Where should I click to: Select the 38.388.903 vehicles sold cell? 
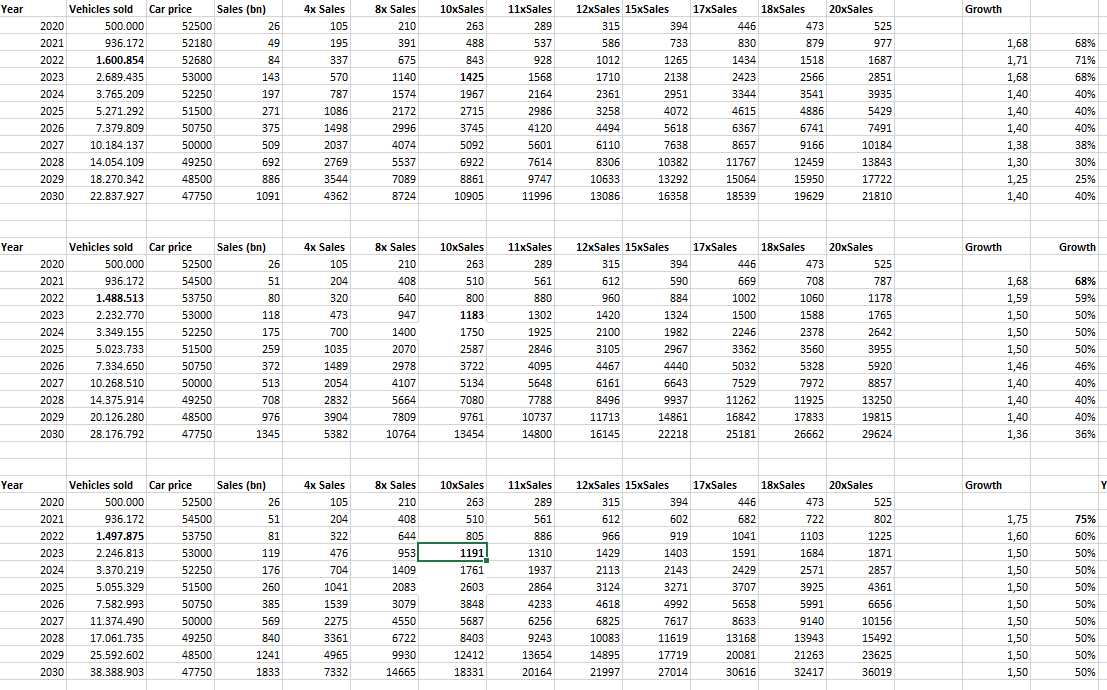click(107, 672)
